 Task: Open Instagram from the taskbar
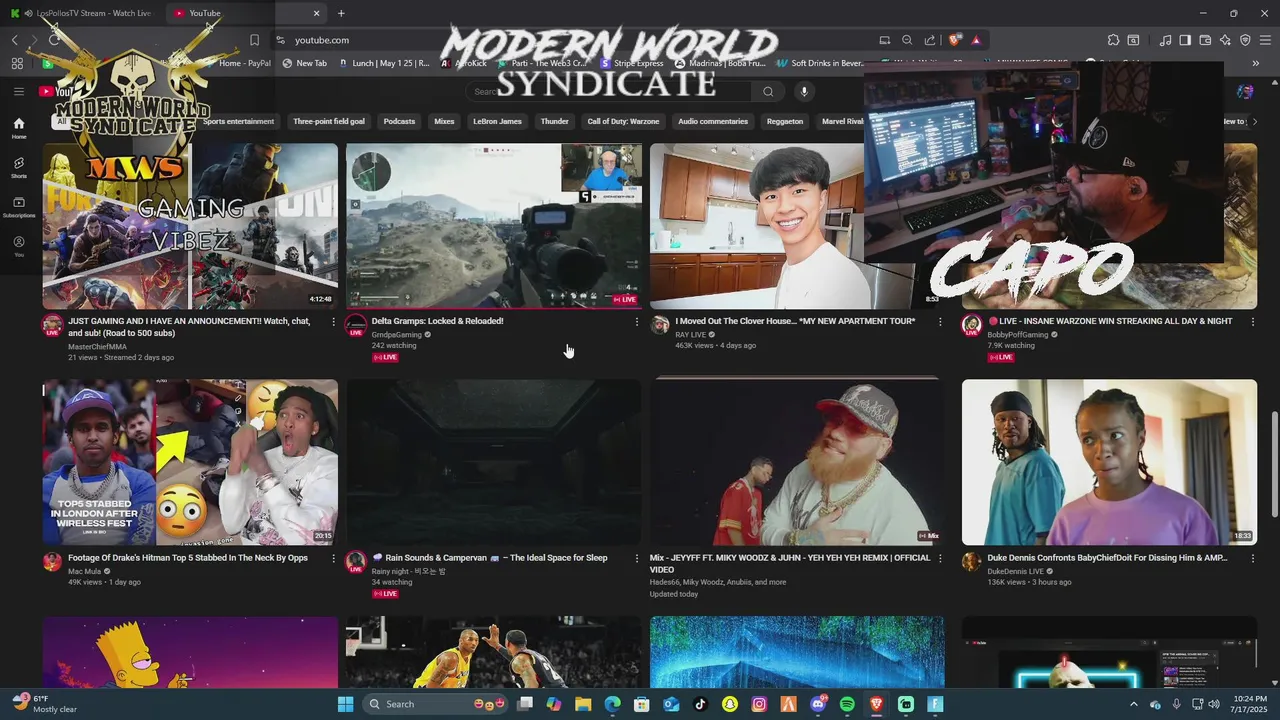759,704
